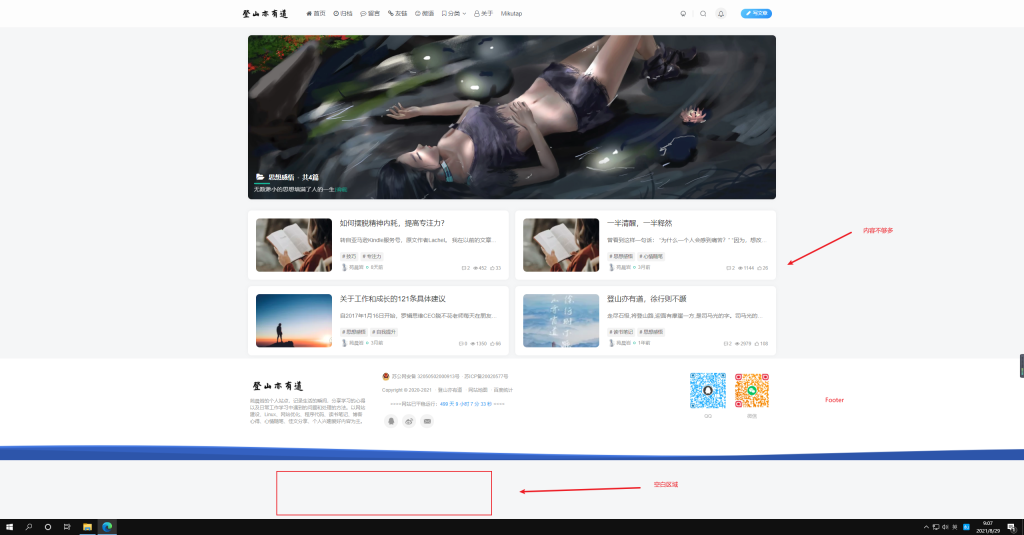Open the 归档 archive menu item
This screenshot has width=1024, height=535.
pyautogui.click(x=343, y=13)
